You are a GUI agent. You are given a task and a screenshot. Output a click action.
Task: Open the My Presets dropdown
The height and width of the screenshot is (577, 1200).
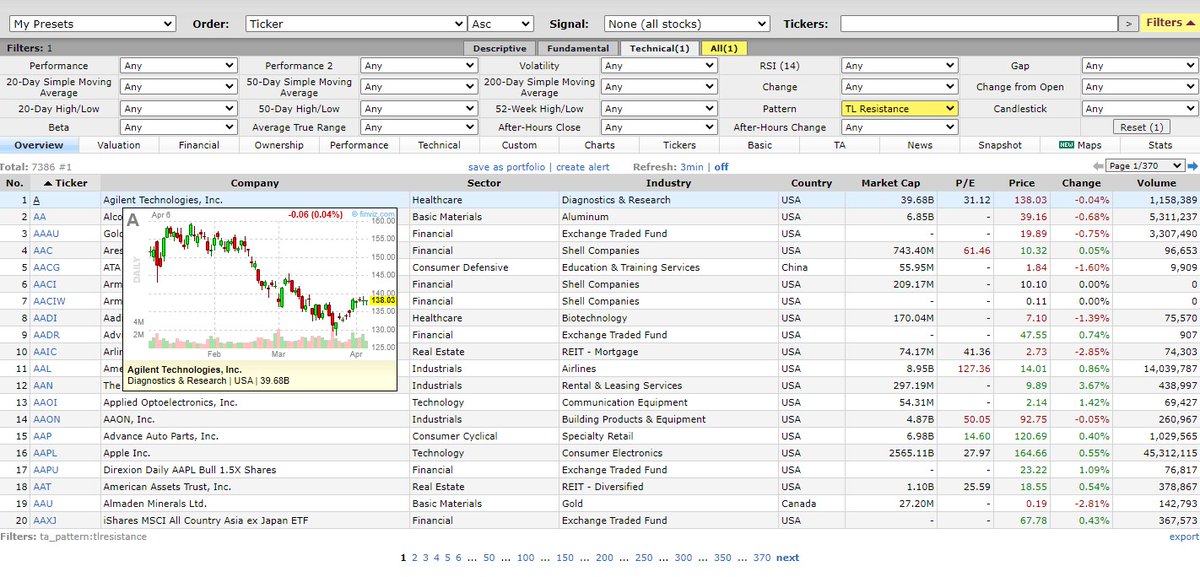coord(90,23)
